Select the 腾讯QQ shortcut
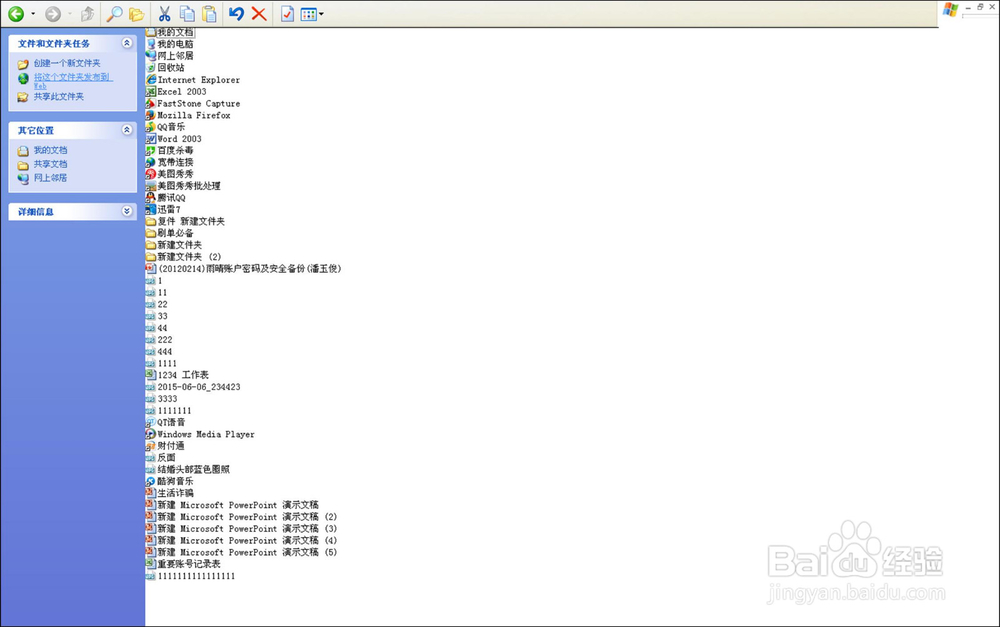This screenshot has width=1000, height=627. pyautogui.click(x=166, y=198)
